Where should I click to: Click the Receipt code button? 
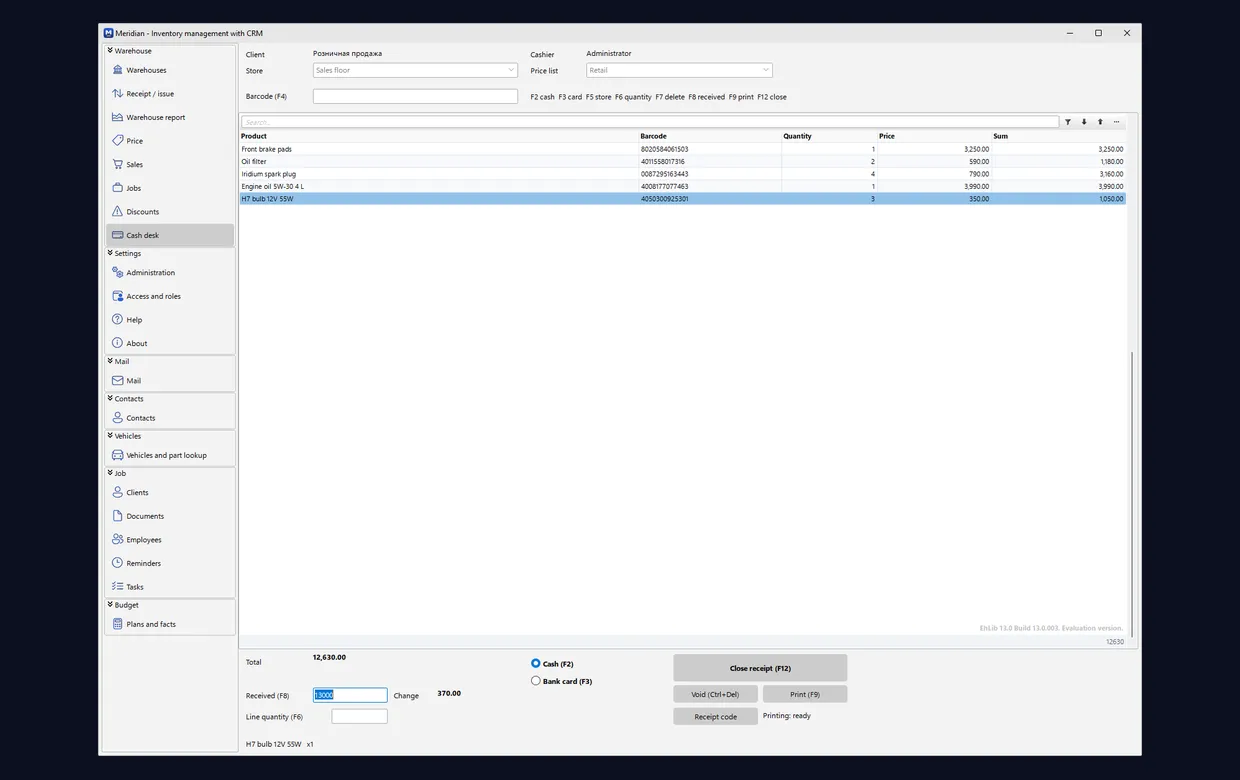click(715, 717)
